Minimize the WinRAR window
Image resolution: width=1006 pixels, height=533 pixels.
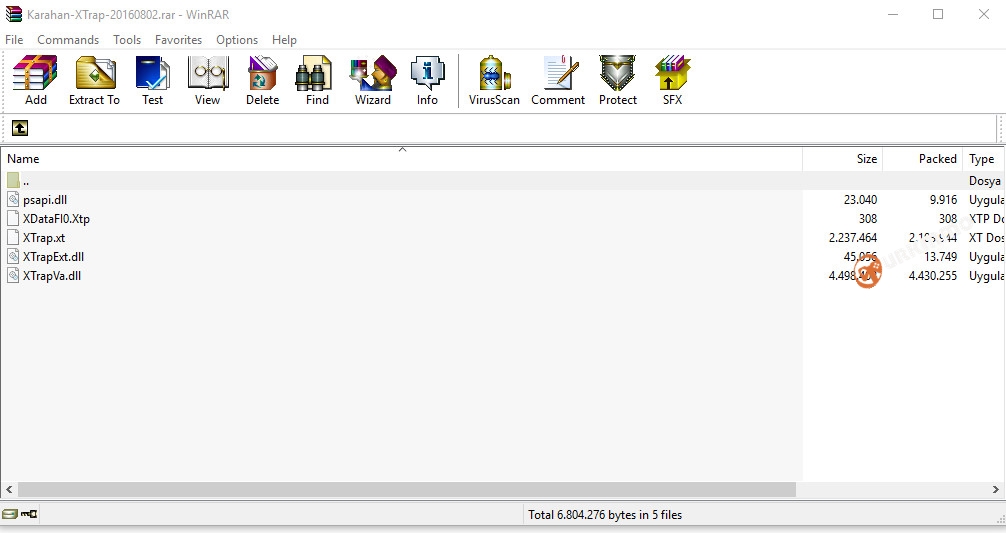pos(892,14)
